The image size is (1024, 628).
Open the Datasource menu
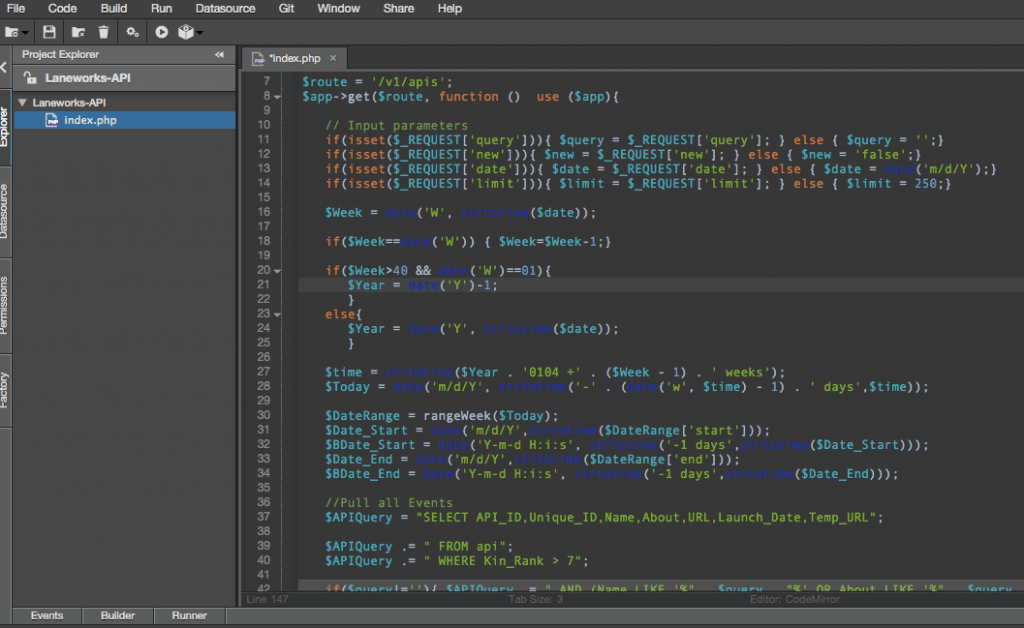tap(225, 8)
